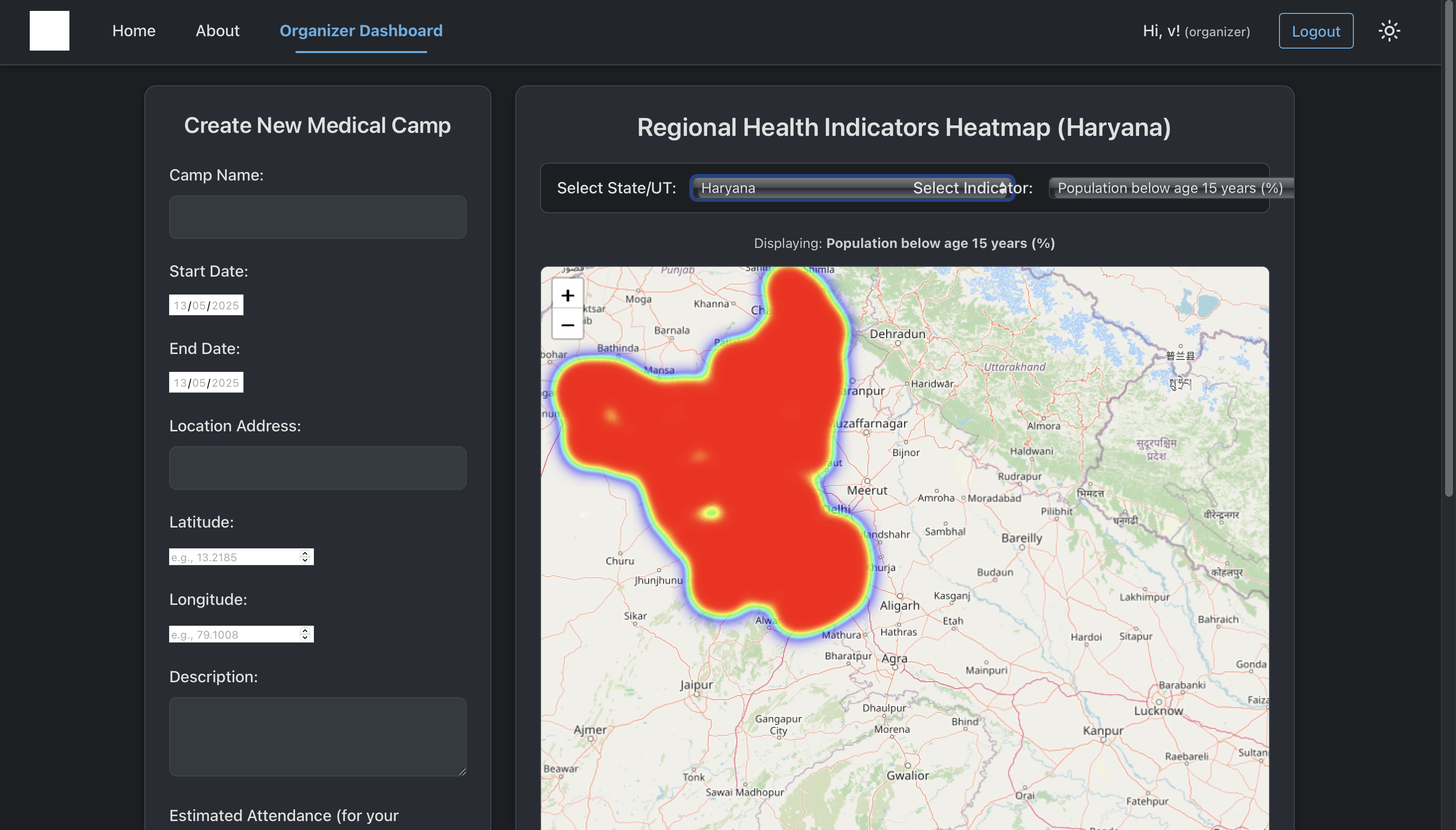This screenshot has width=1456, height=830.
Task: Click the Description textarea resize handle
Action: (462, 771)
